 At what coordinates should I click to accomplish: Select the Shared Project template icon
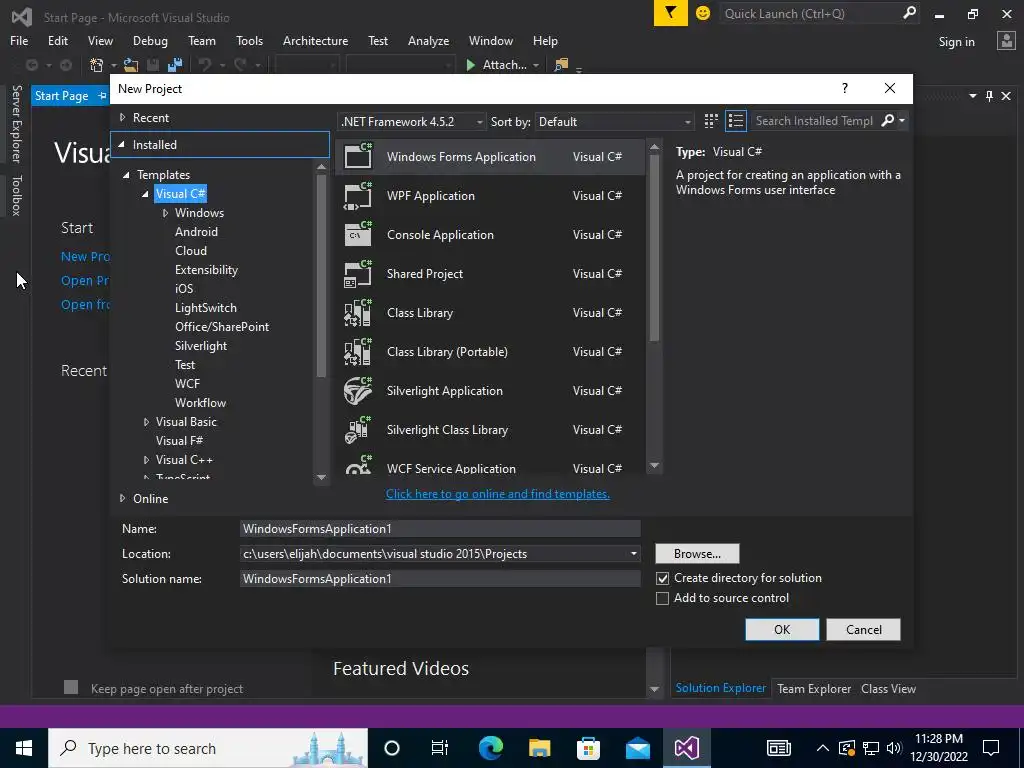(358, 274)
